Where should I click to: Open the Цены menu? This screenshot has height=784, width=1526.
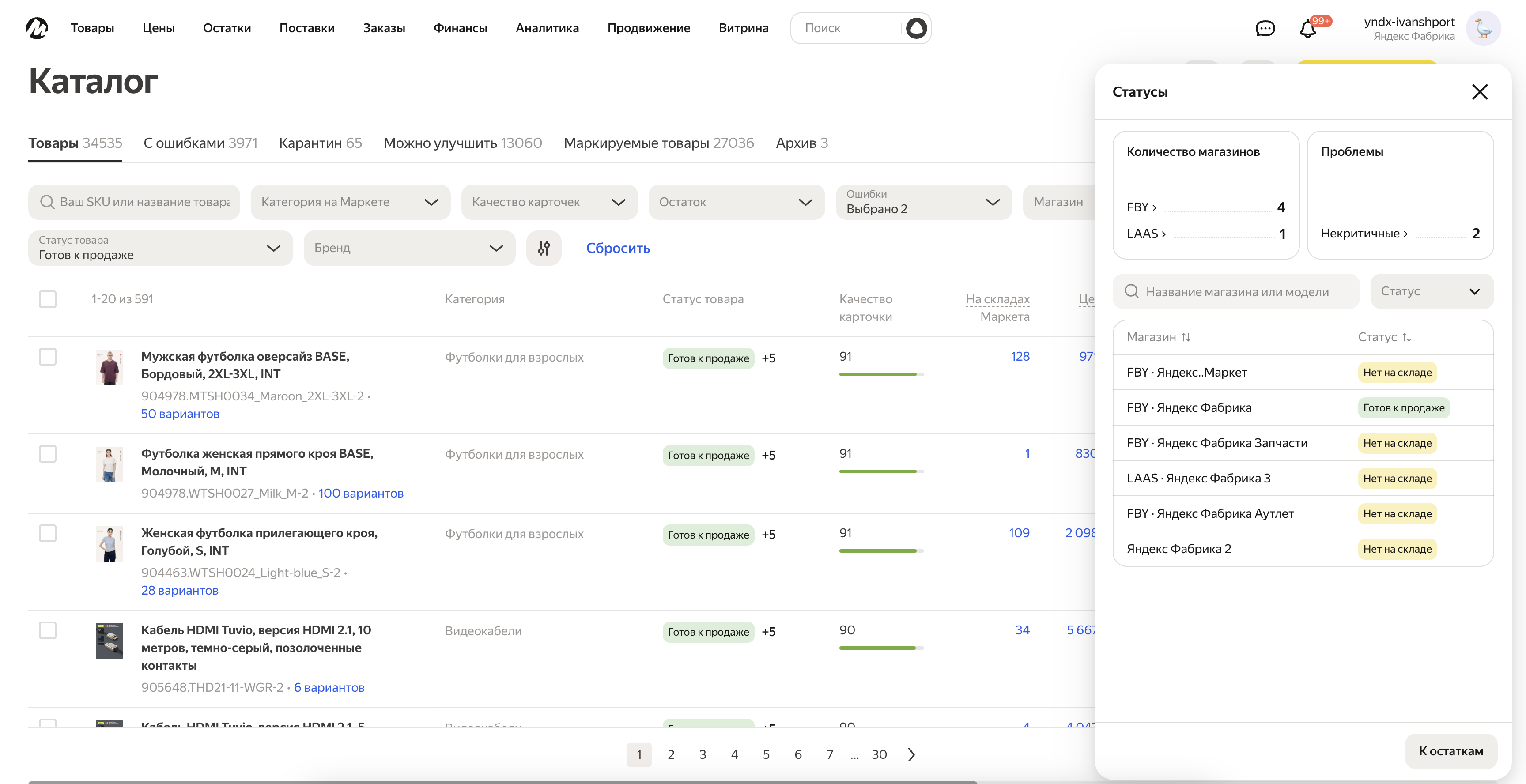(x=158, y=28)
